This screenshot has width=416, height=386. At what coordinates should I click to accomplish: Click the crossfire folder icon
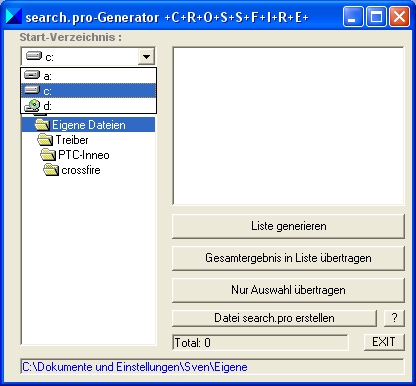click(51, 170)
